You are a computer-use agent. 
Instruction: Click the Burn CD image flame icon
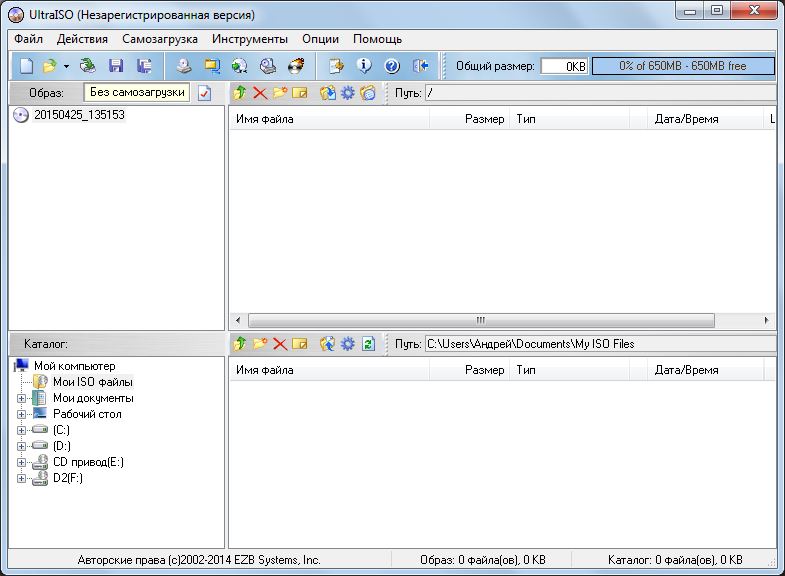(296, 66)
